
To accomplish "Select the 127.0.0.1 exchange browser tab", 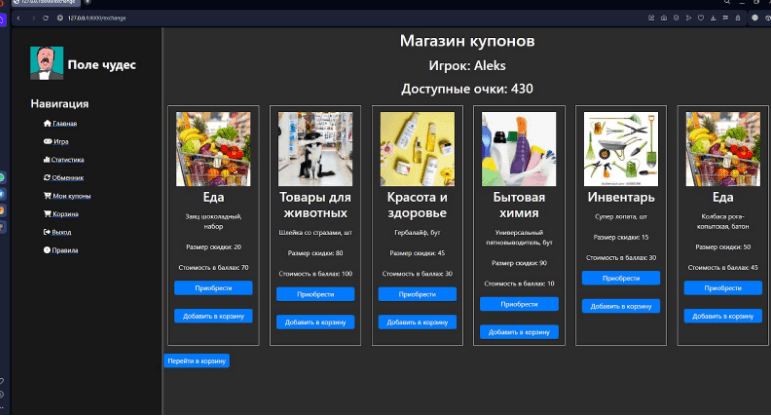I will pos(48,2).
